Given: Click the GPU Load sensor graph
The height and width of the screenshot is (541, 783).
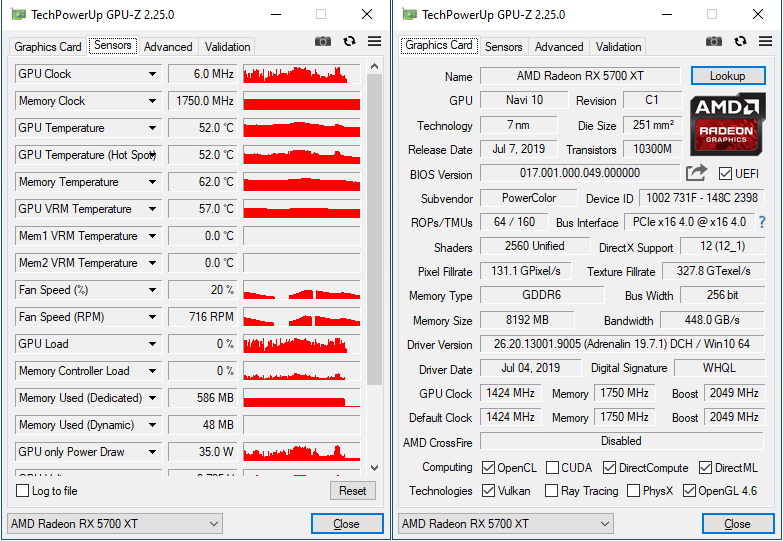Looking at the screenshot, I should pyautogui.click(x=302, y=344).
